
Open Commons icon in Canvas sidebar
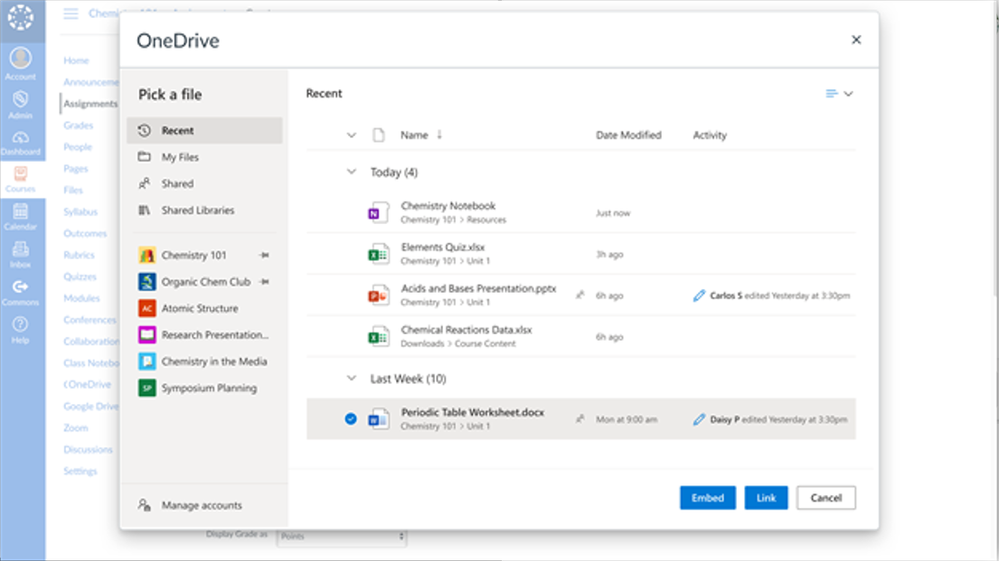(20, 287)
